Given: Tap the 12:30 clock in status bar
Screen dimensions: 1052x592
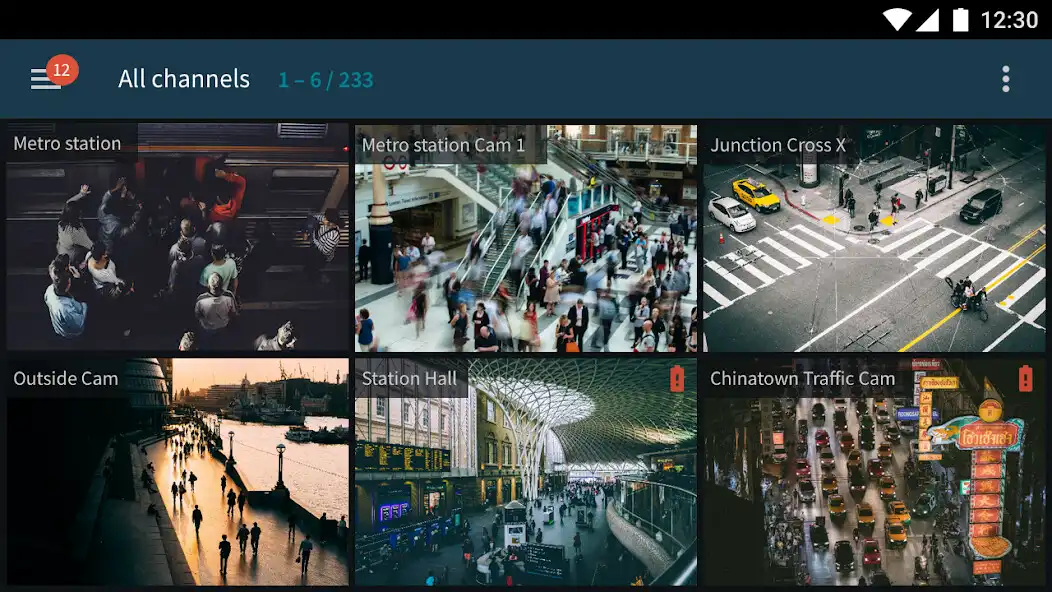Looking at the screenshot, I should tap(1009, 19).
